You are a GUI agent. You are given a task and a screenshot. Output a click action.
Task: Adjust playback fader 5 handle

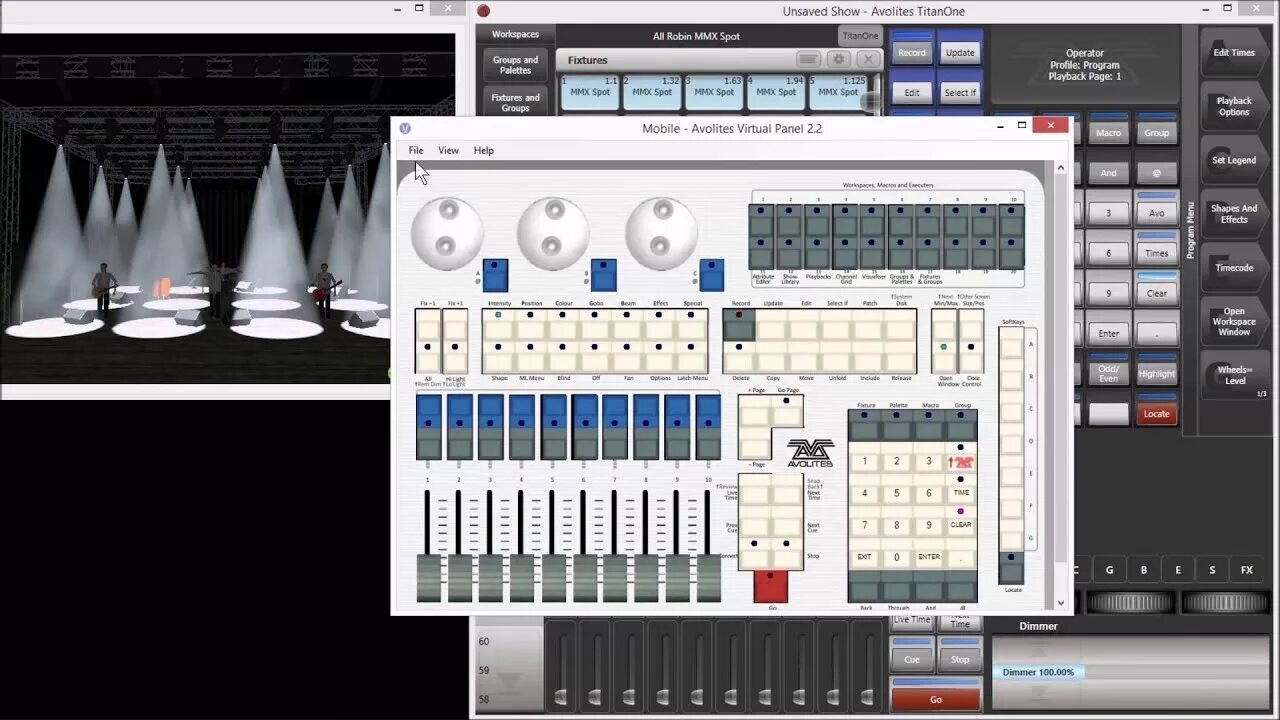pos(553,578)
